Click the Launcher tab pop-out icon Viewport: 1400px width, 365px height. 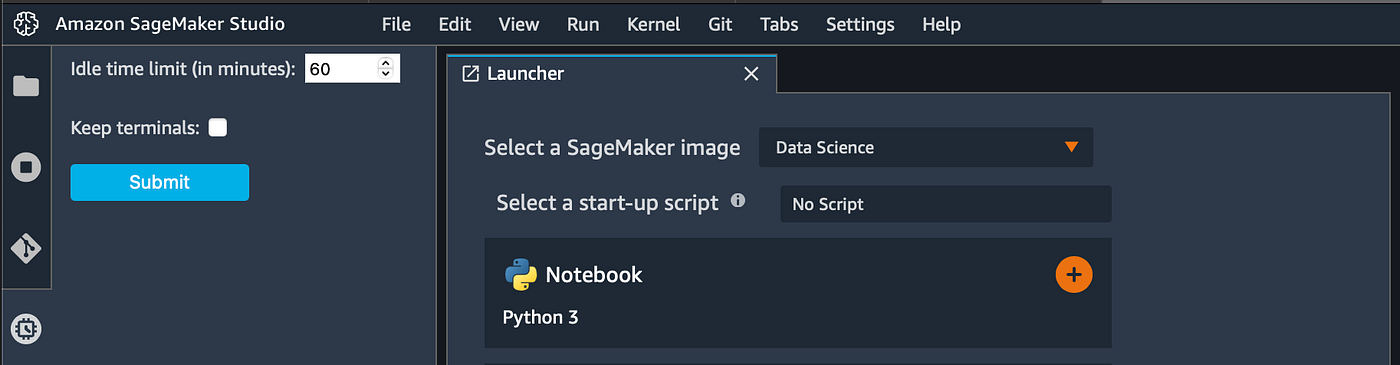470,74
